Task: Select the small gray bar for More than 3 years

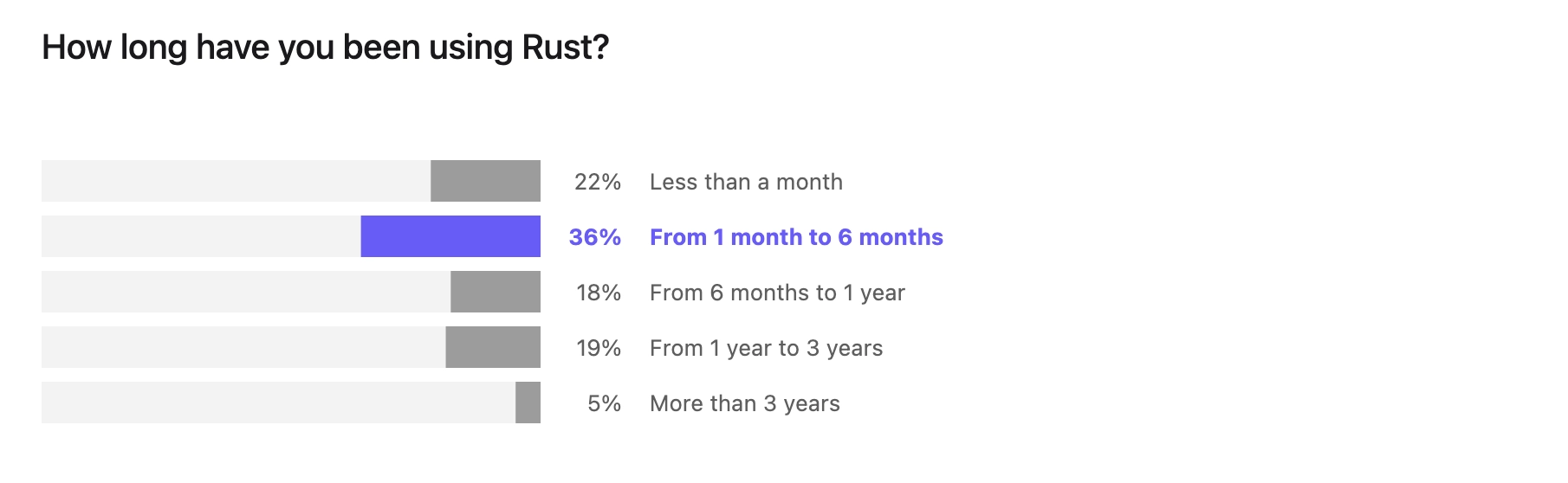Action: click(x=528, y=402)
